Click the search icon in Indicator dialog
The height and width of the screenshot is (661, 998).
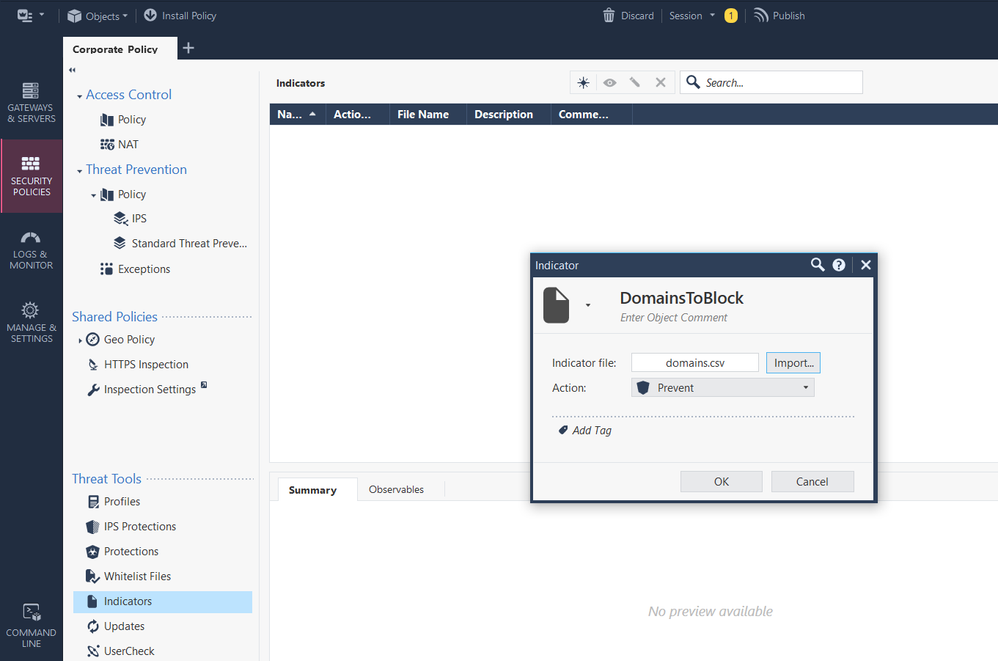pos(818,265)
